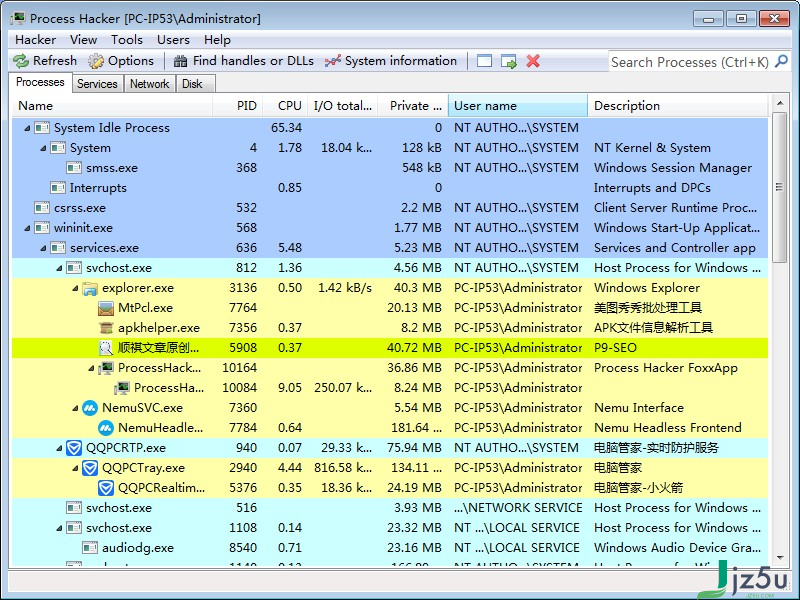Viewport: 800px width, 600px height.
Task: Click the System process row icon
Action: [x=58, y=148]
